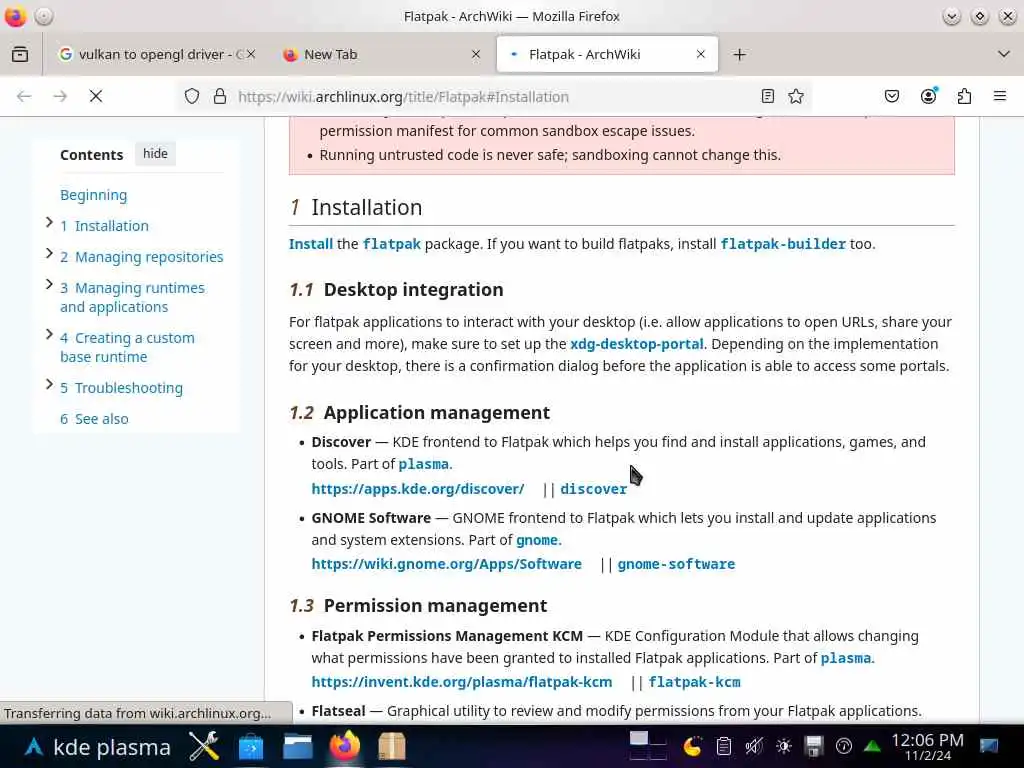Open the 12:06 PM clock calendar
Image resolution: width=1024 pixels, height=768 pixels.
pos(927,746)
